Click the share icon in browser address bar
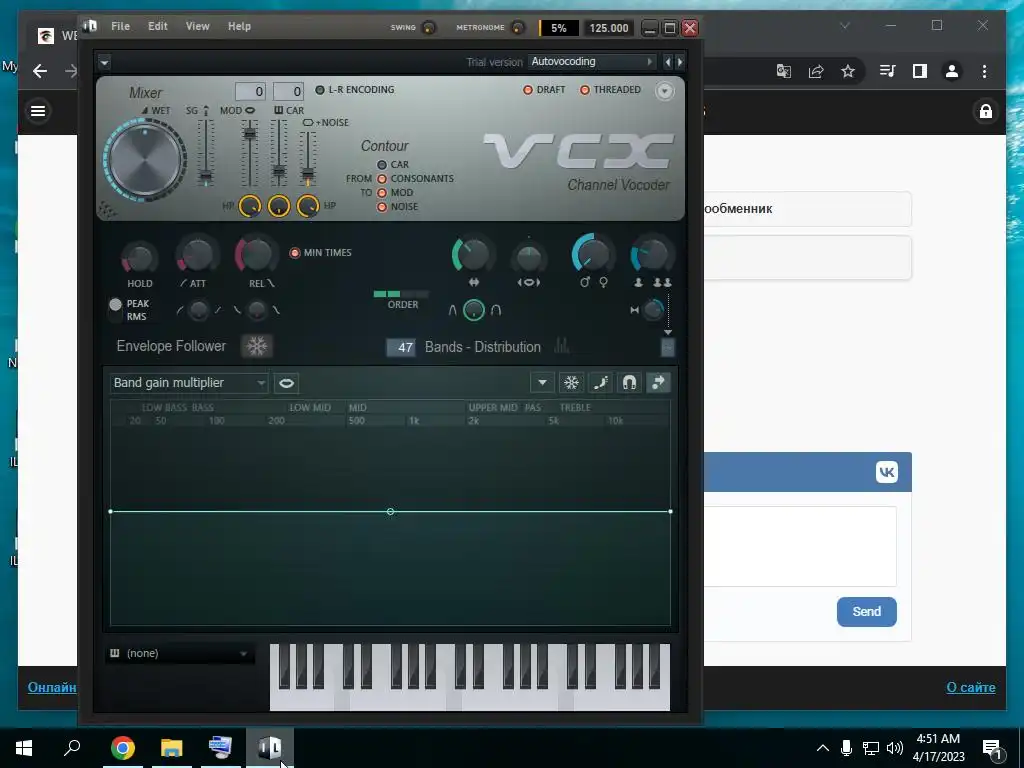The height and width of the screenshot is (768, 1024). [816, 71]
